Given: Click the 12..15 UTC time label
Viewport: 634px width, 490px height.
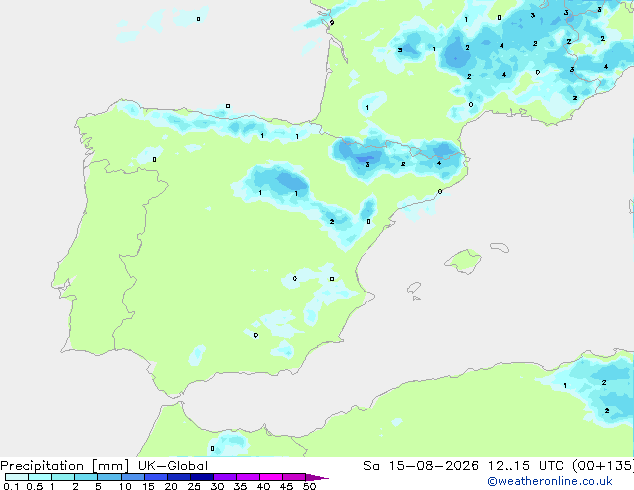Looking at the screenshot, I should (525, 466).
